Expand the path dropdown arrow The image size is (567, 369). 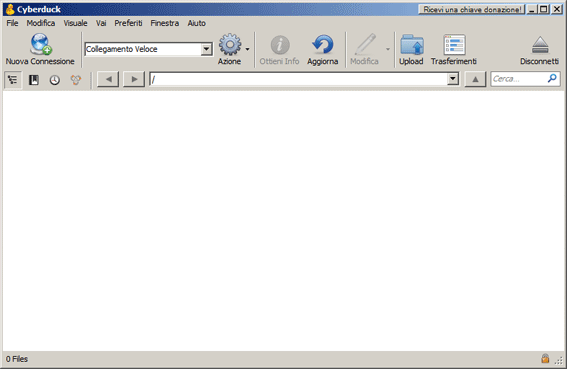click(x=453, y=79)
